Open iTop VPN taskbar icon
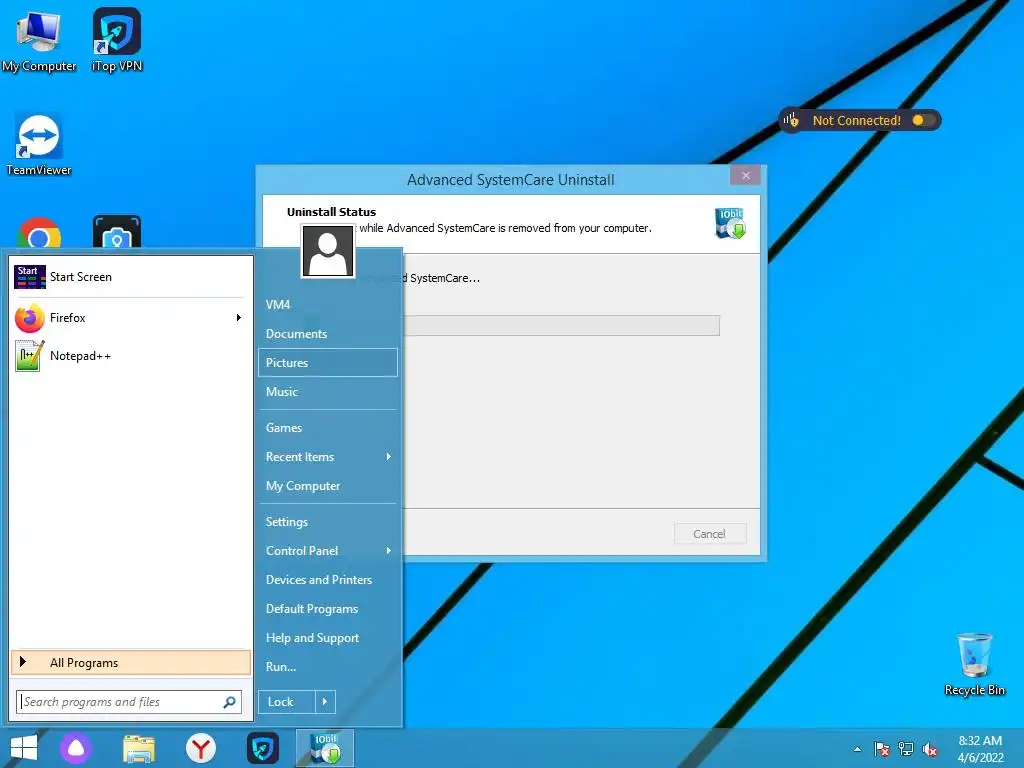The width and height of the screenshot is (1024, 768). coord(263,748)
